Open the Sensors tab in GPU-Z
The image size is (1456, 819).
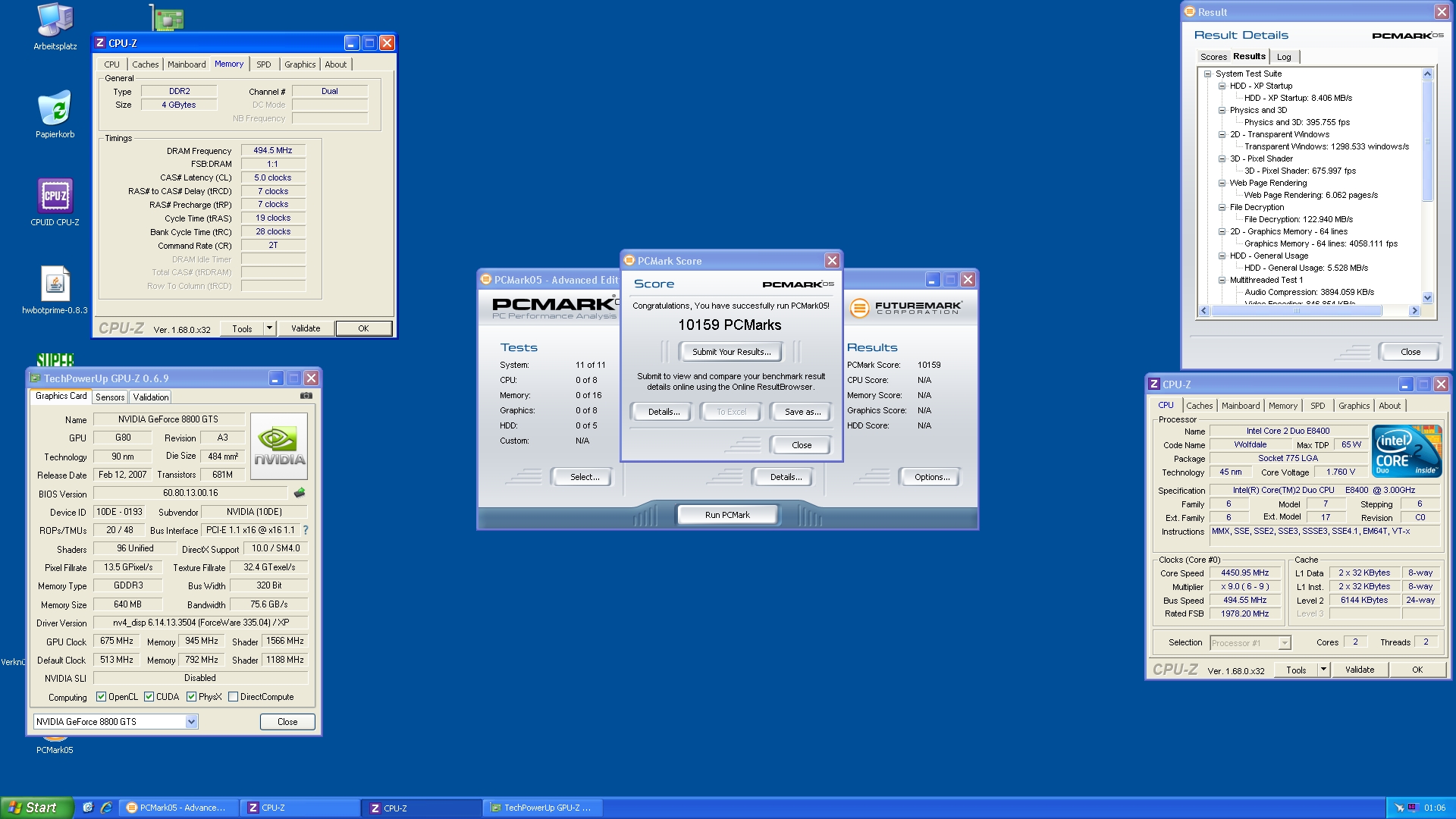pyautogui.click(x=110, y=397)
